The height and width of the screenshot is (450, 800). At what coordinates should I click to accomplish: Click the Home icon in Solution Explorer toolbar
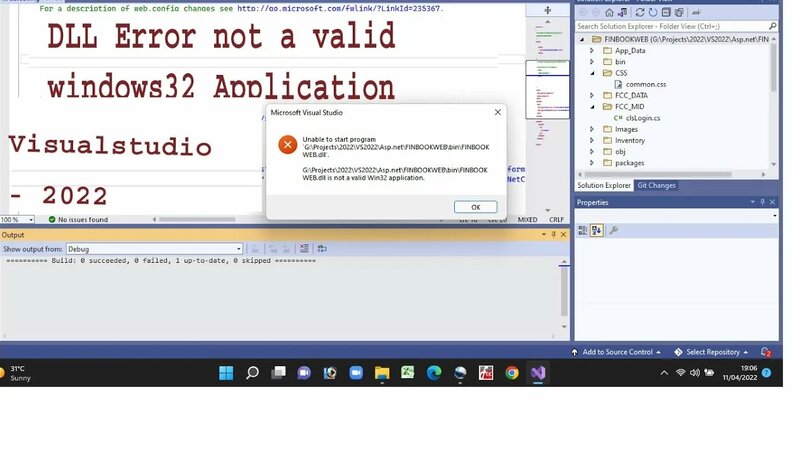[609, 12]
